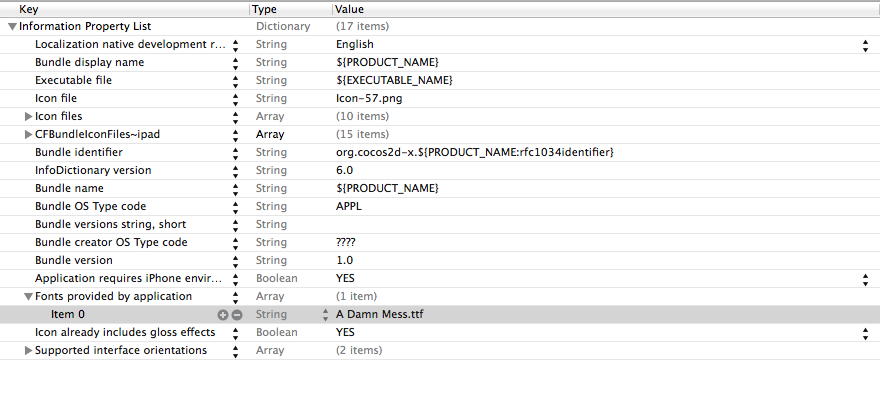The image size is (880, 404).
Task: Remove Item 0 using the minus icon
Action: tap(236, 315)
